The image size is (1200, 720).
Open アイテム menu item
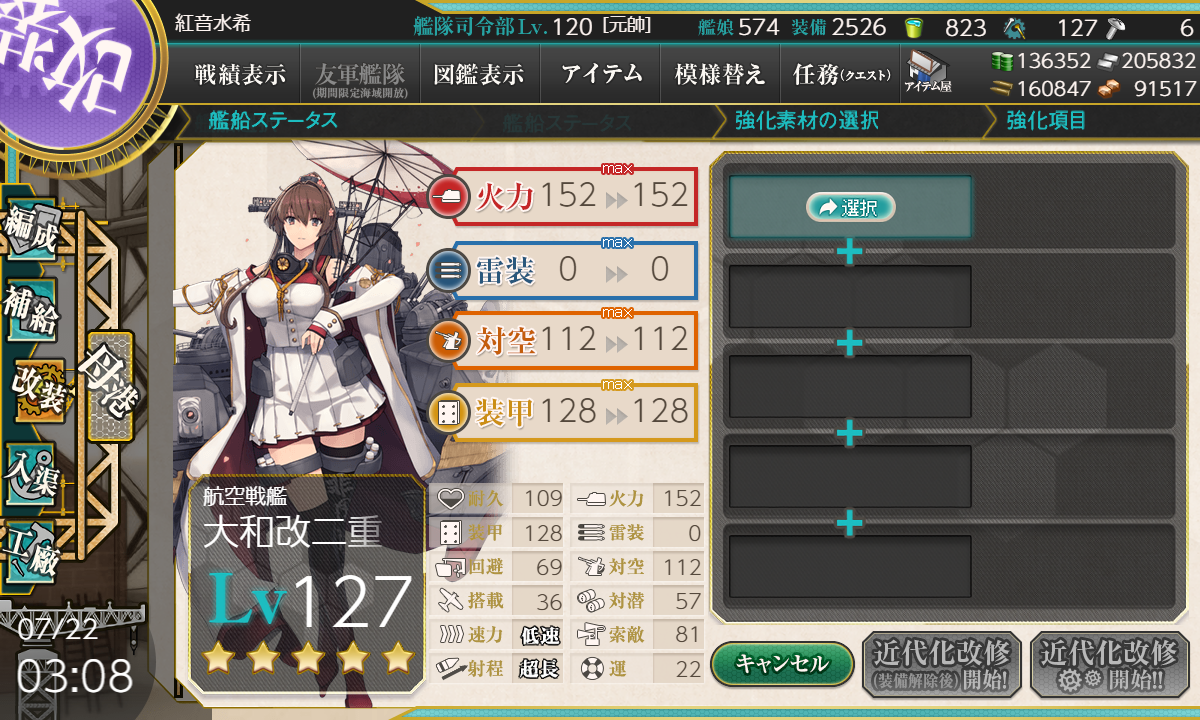point(602,75)
